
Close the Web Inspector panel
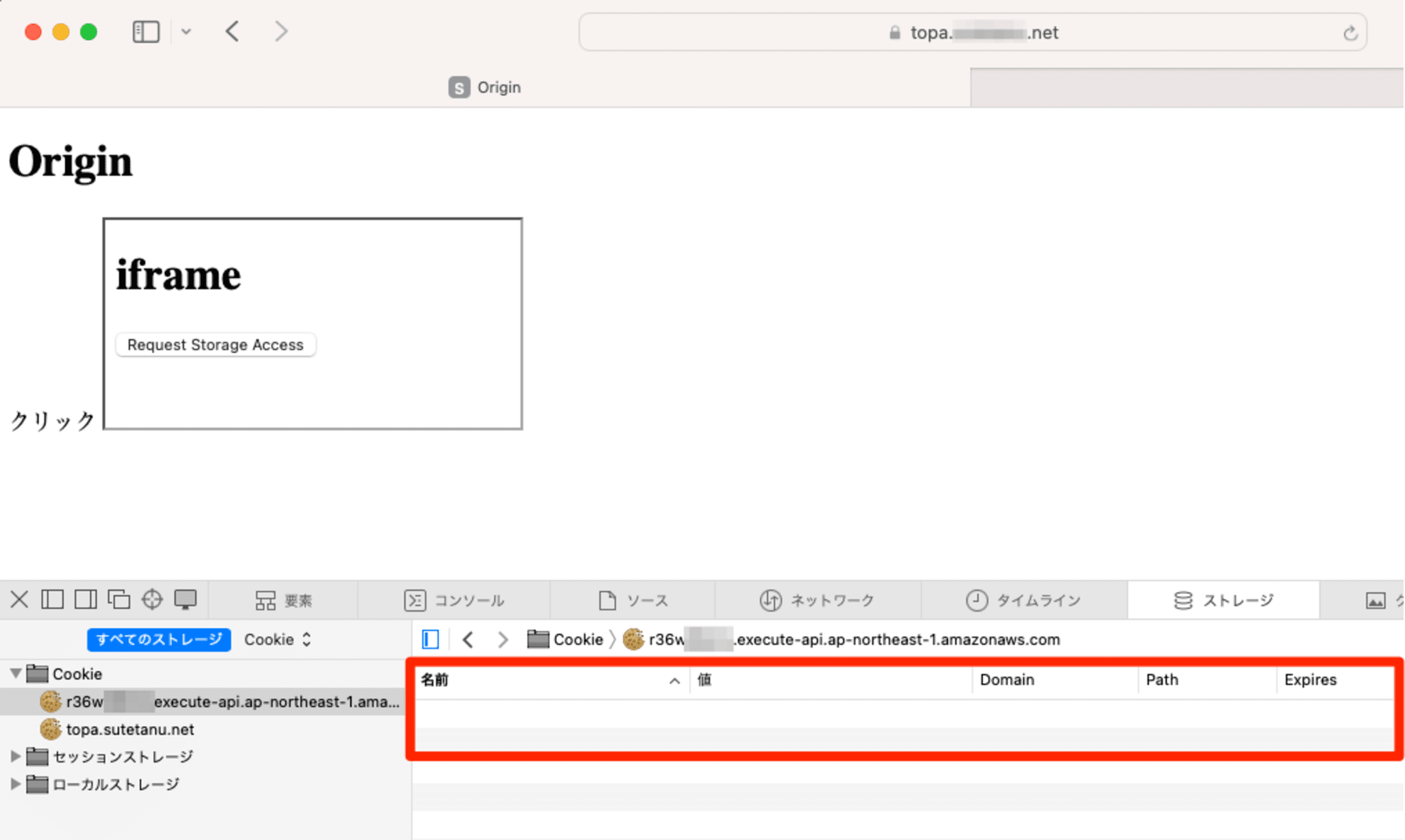(20, 600)
